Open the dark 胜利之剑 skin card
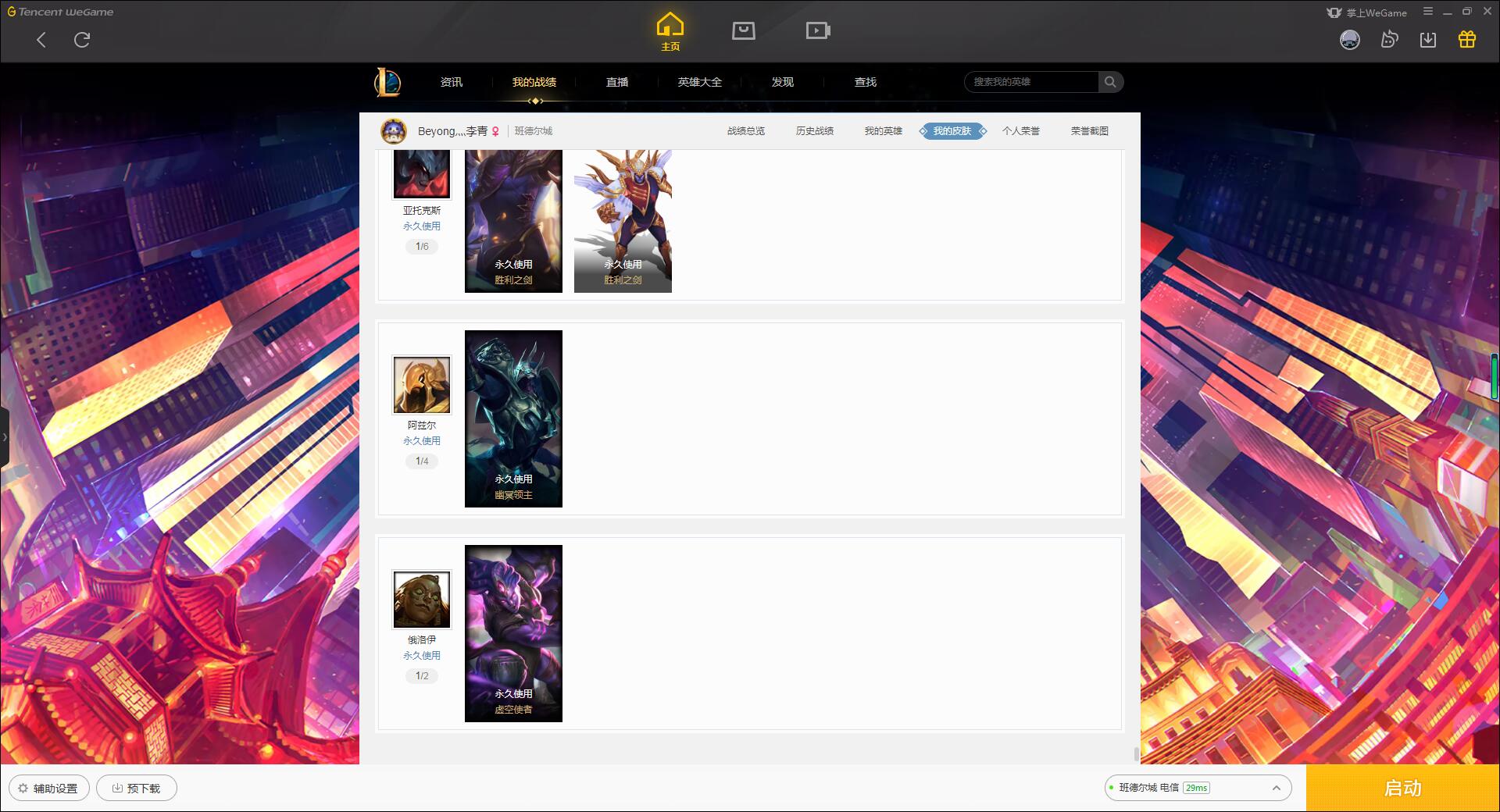Viewport: 1500px width, 812px height. click(513, 221)
